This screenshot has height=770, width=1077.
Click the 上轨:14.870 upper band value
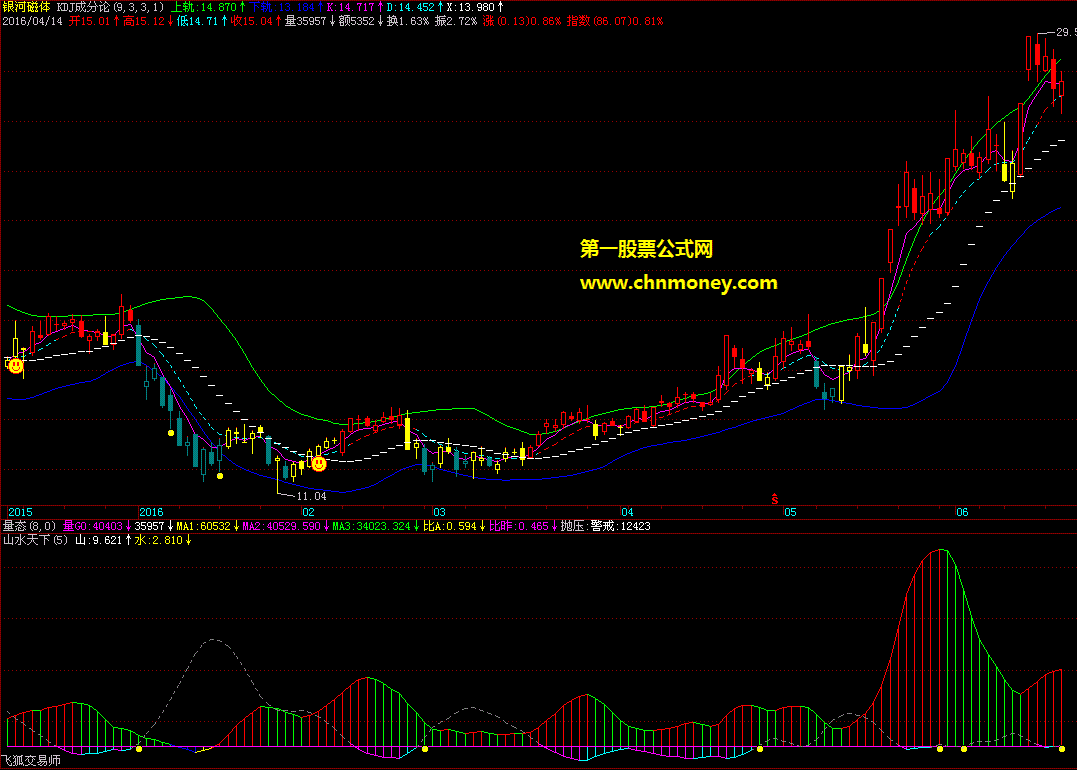(203, 7)
